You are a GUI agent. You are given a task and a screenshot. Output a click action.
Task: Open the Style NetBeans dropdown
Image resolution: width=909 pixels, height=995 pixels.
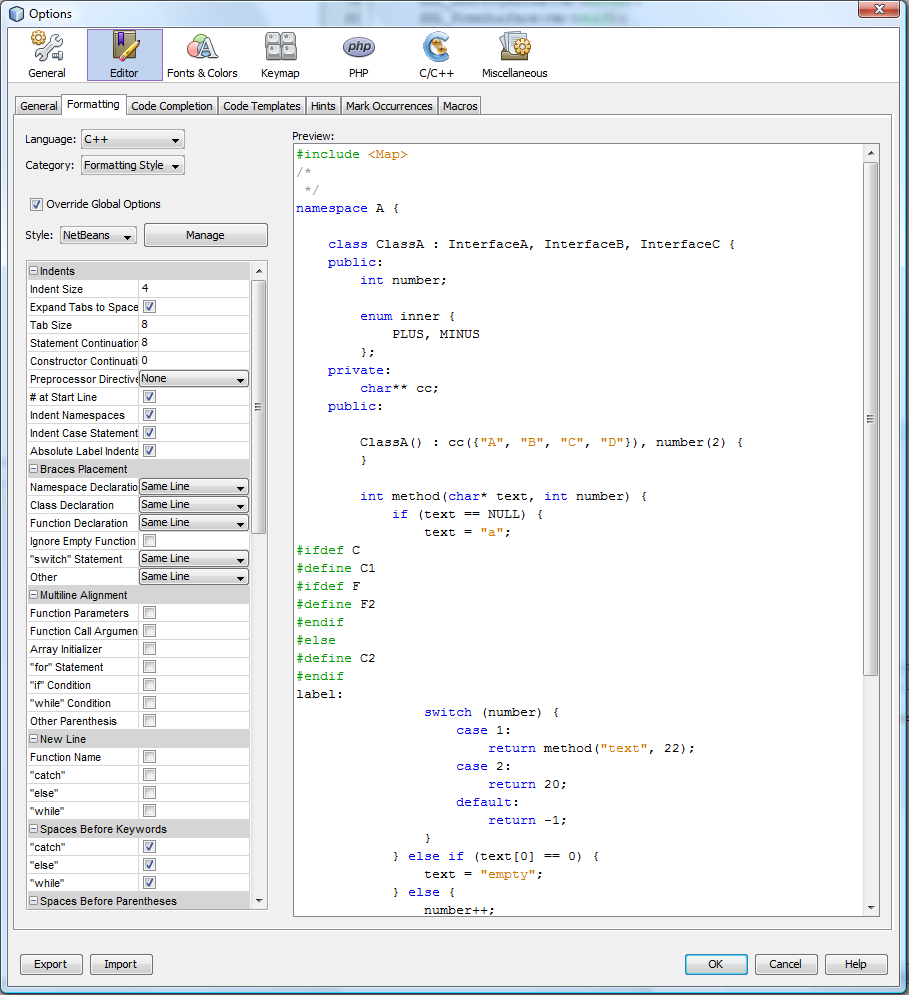tap(98, 236)
